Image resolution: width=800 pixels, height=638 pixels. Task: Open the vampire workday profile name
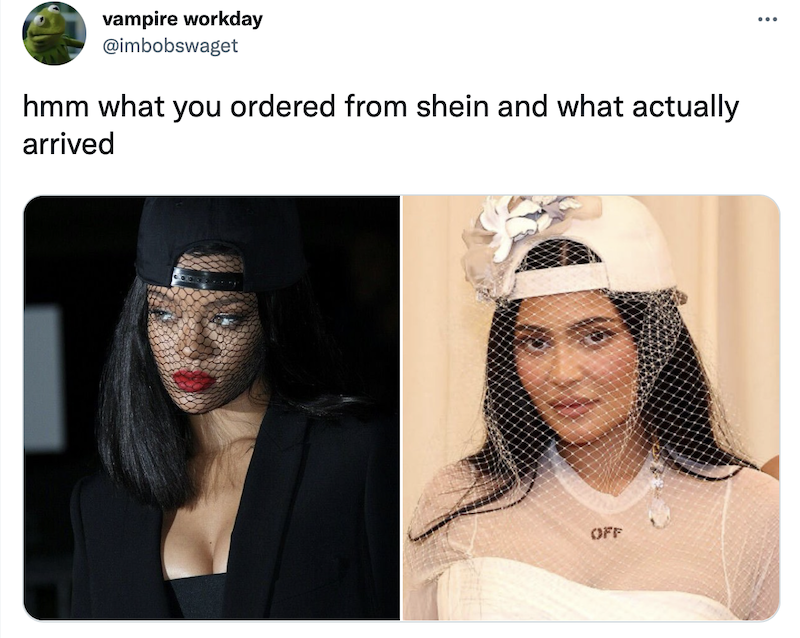click(182, 19)
